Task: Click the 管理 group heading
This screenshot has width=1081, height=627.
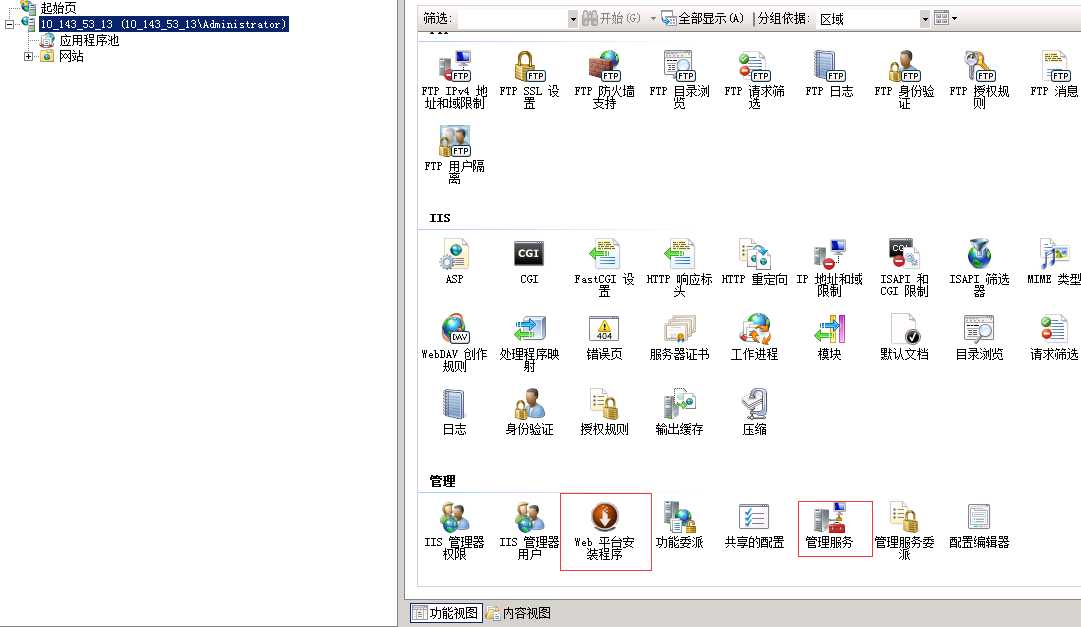Action: [x=442, y=481]
